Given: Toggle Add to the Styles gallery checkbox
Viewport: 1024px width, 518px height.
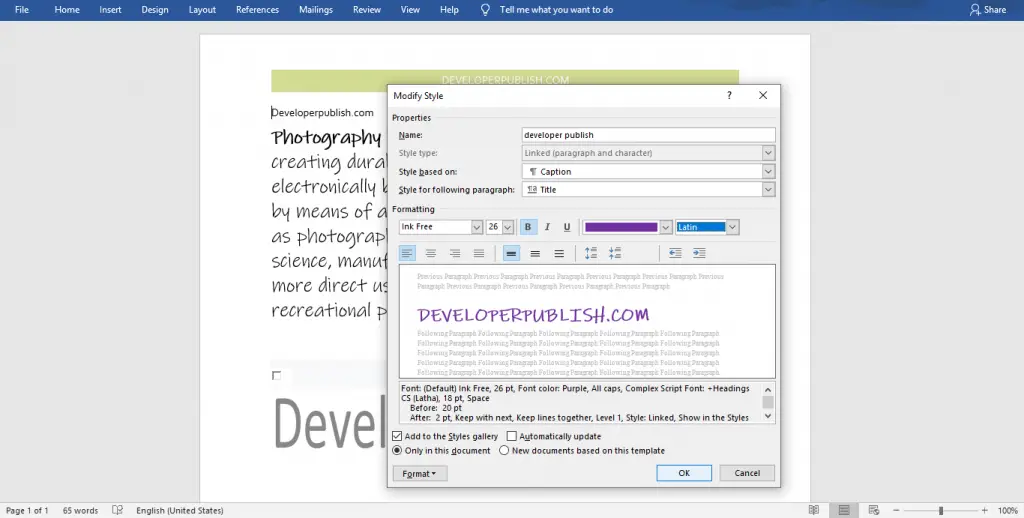Looking at the screenshot, I should click(x=397, y=436).
